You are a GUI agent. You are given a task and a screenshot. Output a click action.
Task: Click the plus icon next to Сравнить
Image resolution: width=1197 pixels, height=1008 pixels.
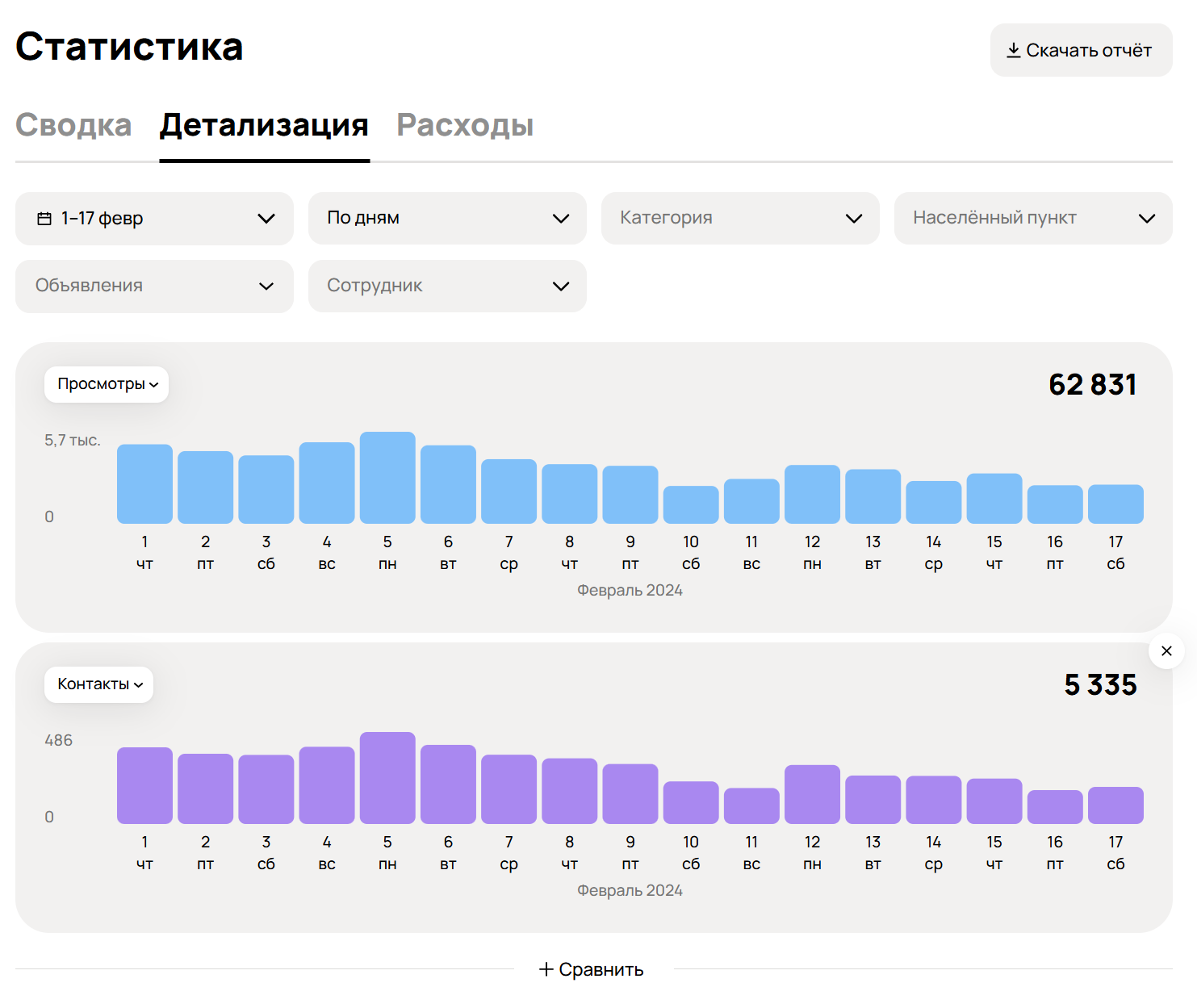point(546,969)
